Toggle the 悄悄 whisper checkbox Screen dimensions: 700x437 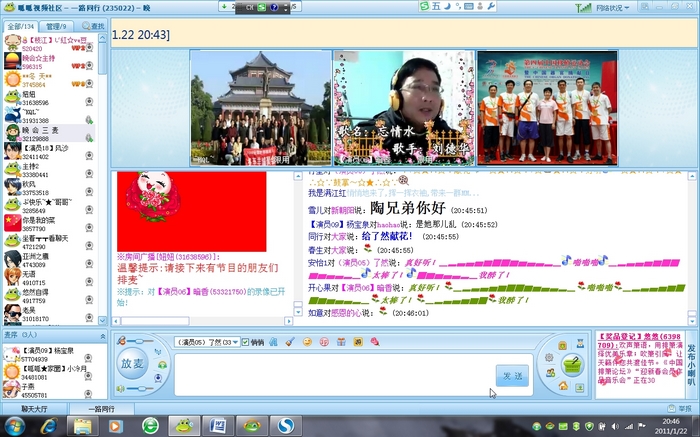tap(245, 342)
